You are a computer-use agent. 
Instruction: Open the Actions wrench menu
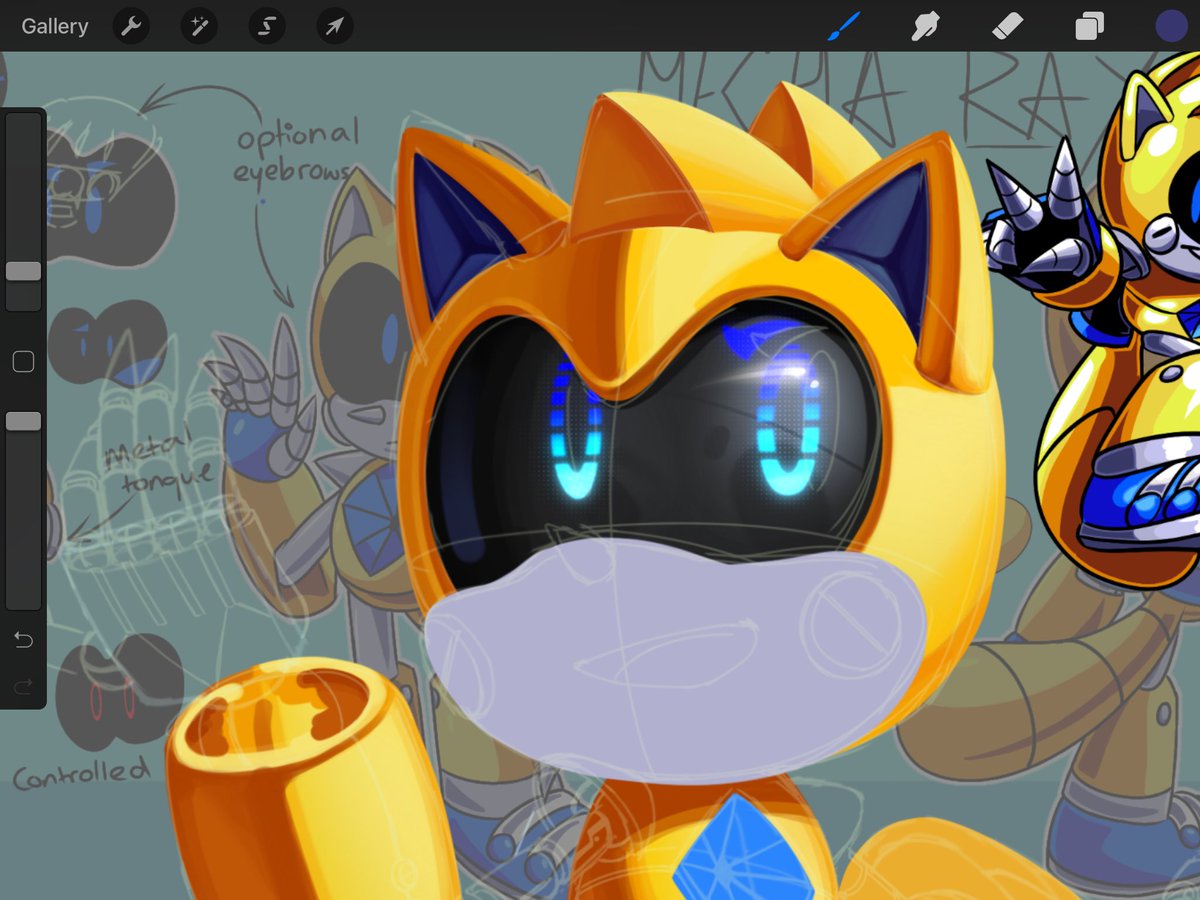131,26
